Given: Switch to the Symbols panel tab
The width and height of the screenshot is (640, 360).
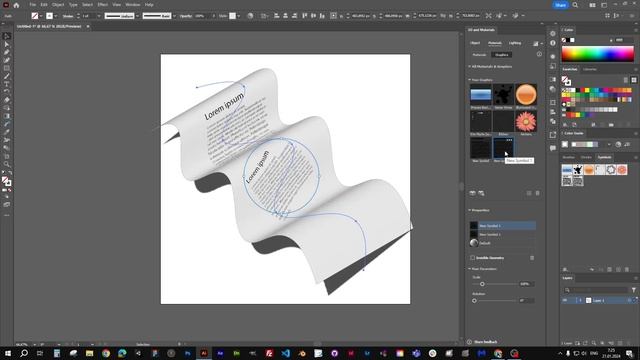Looking at the screenshot, I should [604, 157].
